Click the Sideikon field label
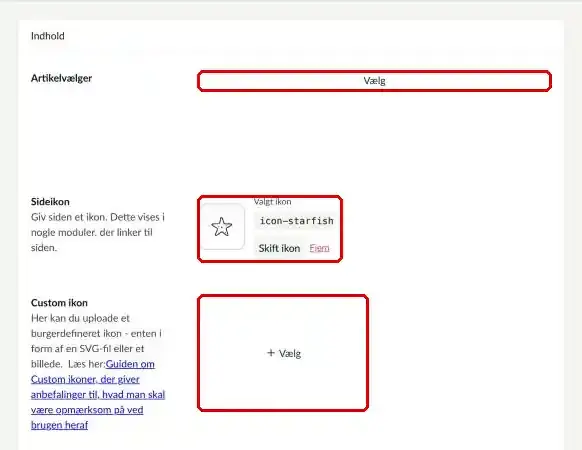 [x=50, y=202]
